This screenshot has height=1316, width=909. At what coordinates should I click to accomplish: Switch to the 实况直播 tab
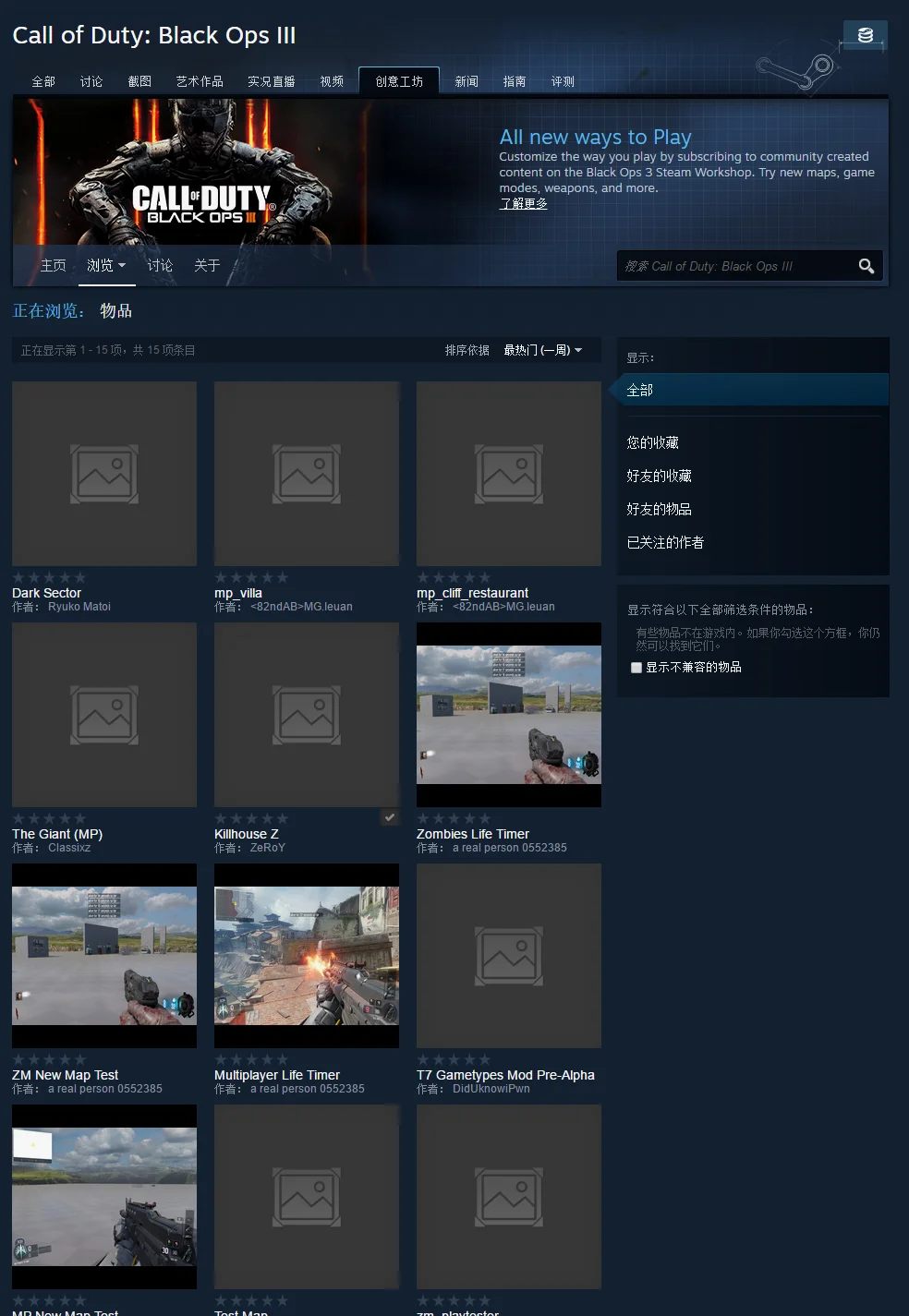point(271,81)
